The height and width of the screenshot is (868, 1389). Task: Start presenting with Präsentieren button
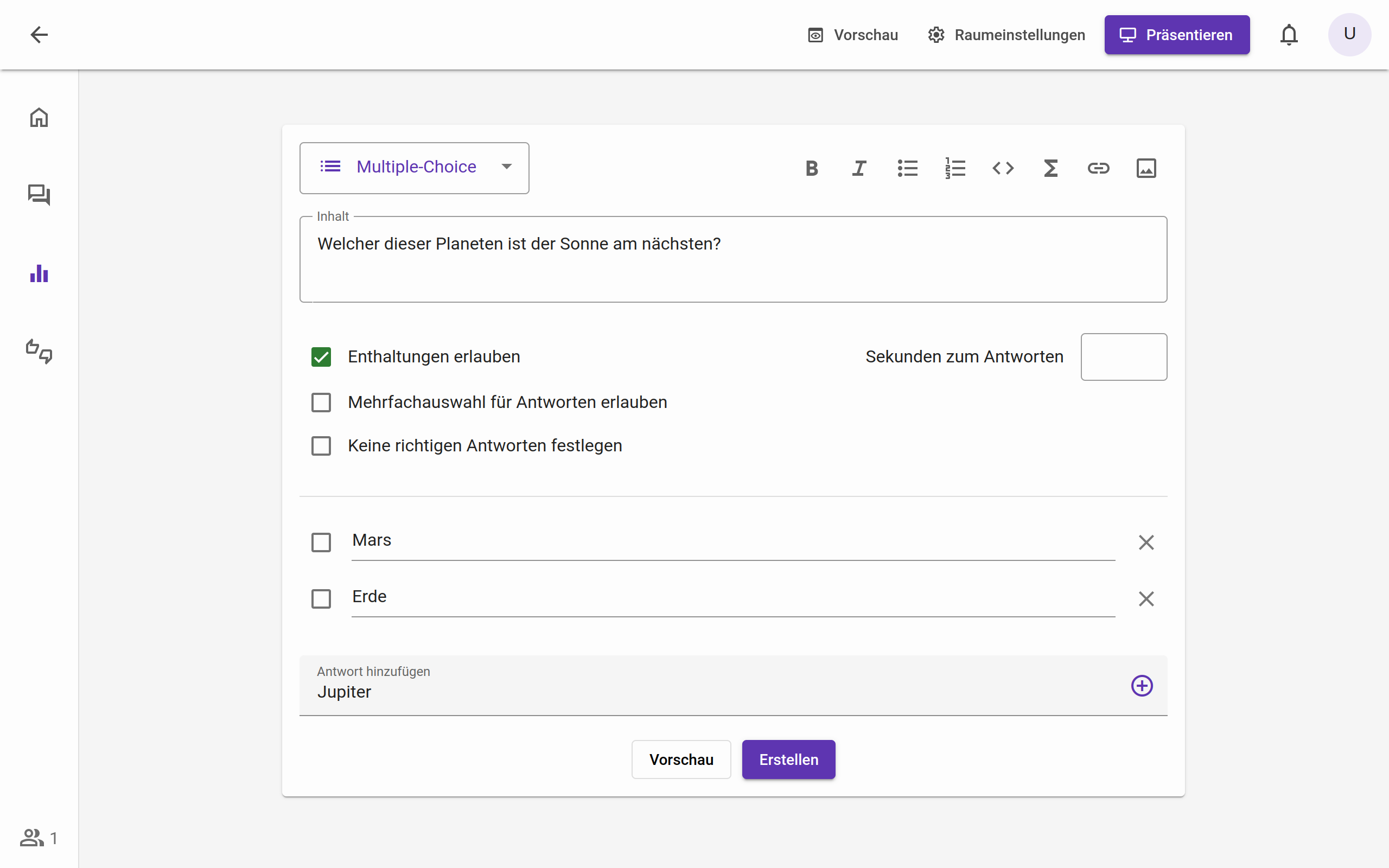[x=1177, y=35]
